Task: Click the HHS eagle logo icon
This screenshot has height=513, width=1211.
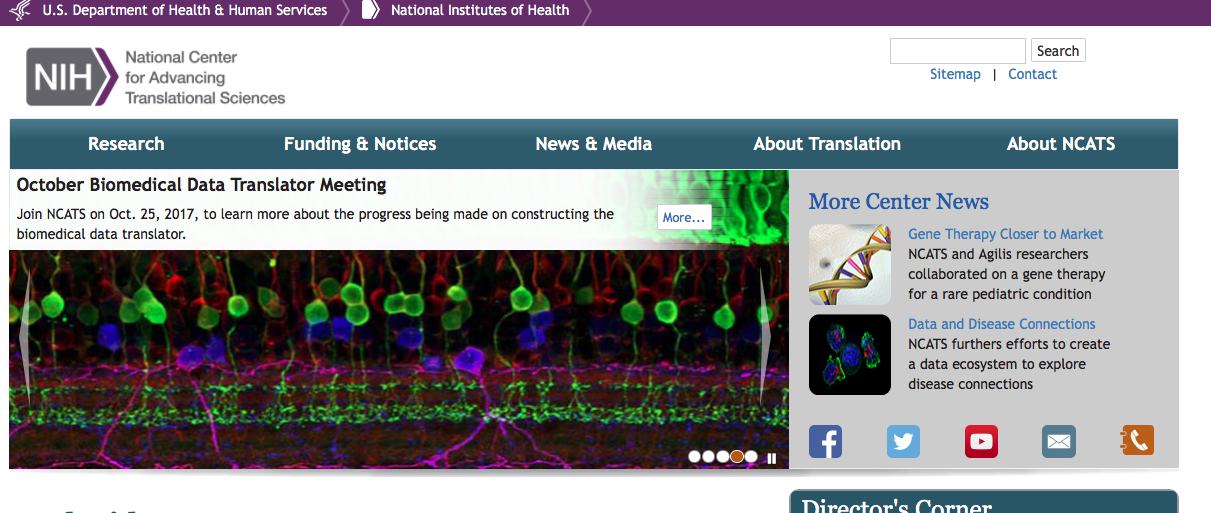Action: pos(21,11)
